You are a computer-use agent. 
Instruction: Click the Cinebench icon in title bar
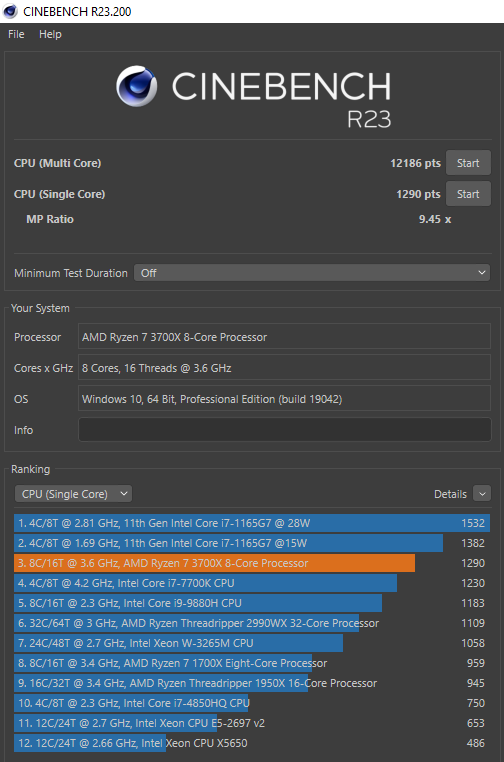(x=10, y=11)
